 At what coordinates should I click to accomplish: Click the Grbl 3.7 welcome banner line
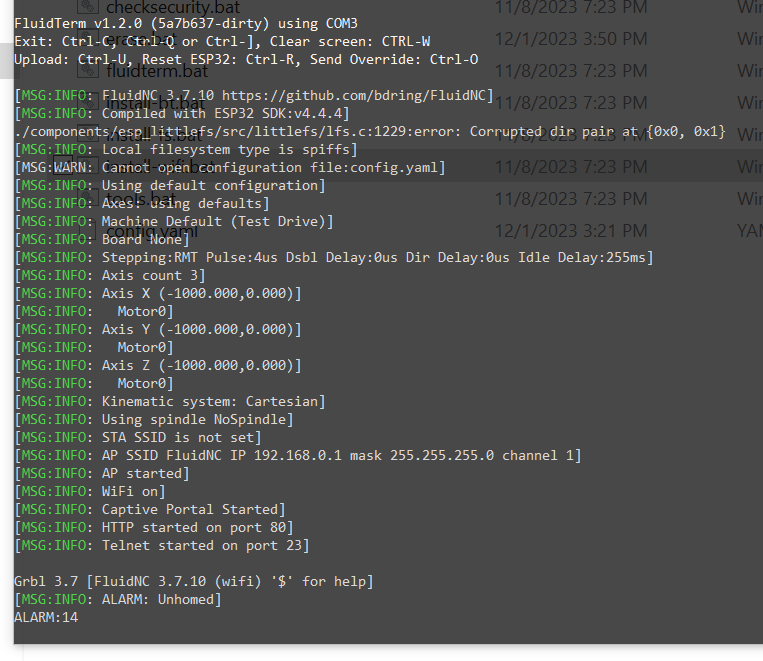coord(194,581)
